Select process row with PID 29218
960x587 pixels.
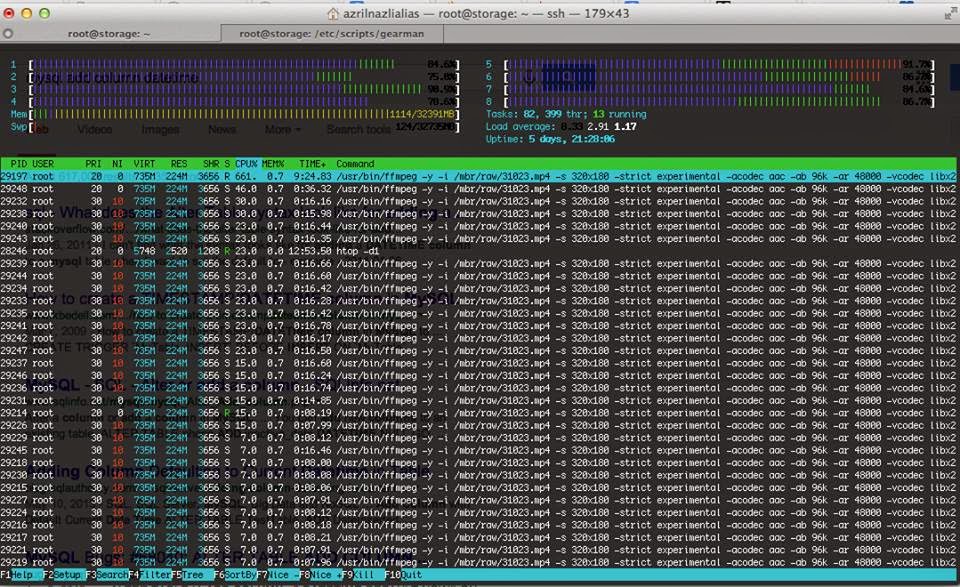pyautogui.click(x=478, y=463)
